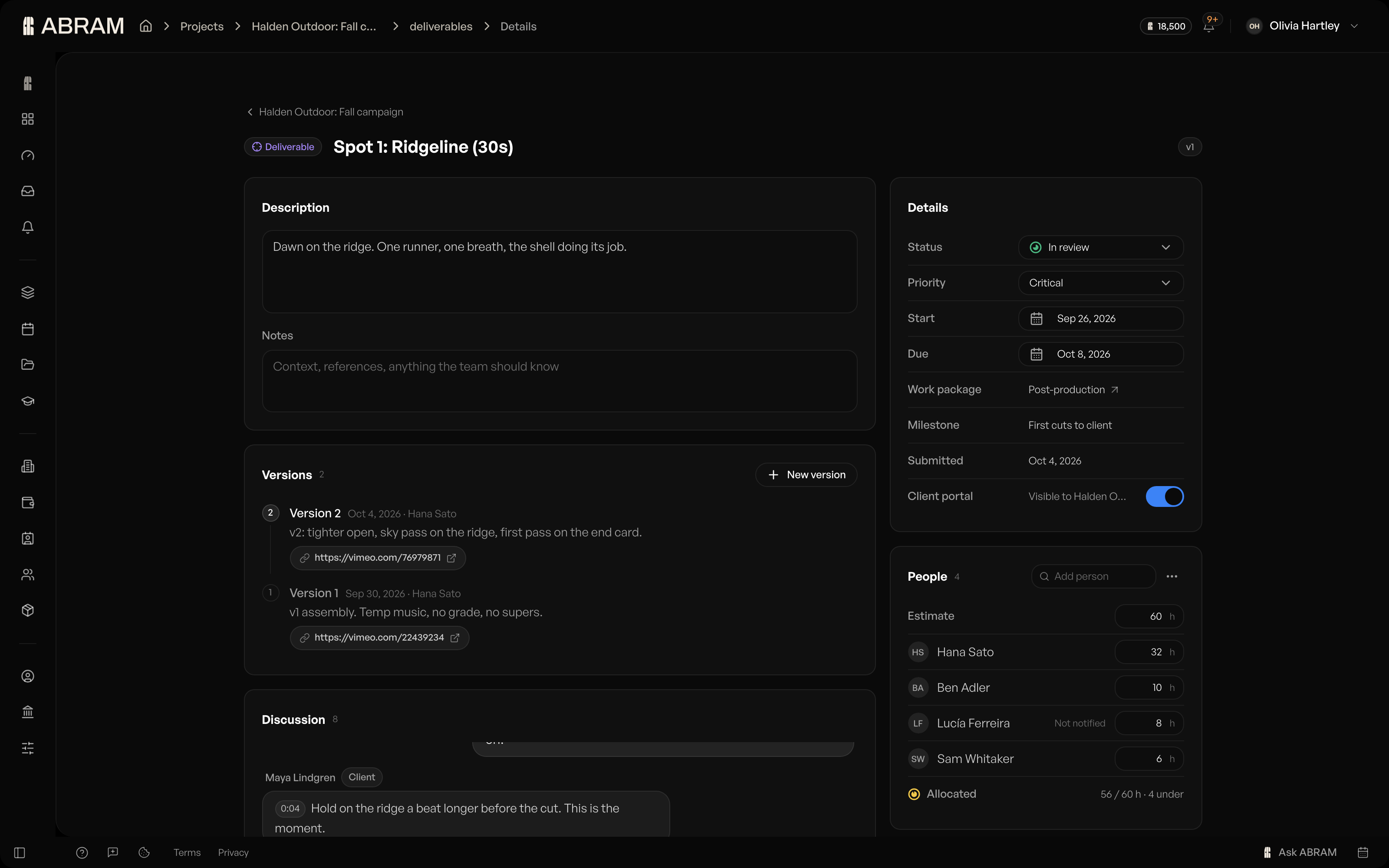Open vimeo link 76979871 for Version 2

tap(378, 558)
